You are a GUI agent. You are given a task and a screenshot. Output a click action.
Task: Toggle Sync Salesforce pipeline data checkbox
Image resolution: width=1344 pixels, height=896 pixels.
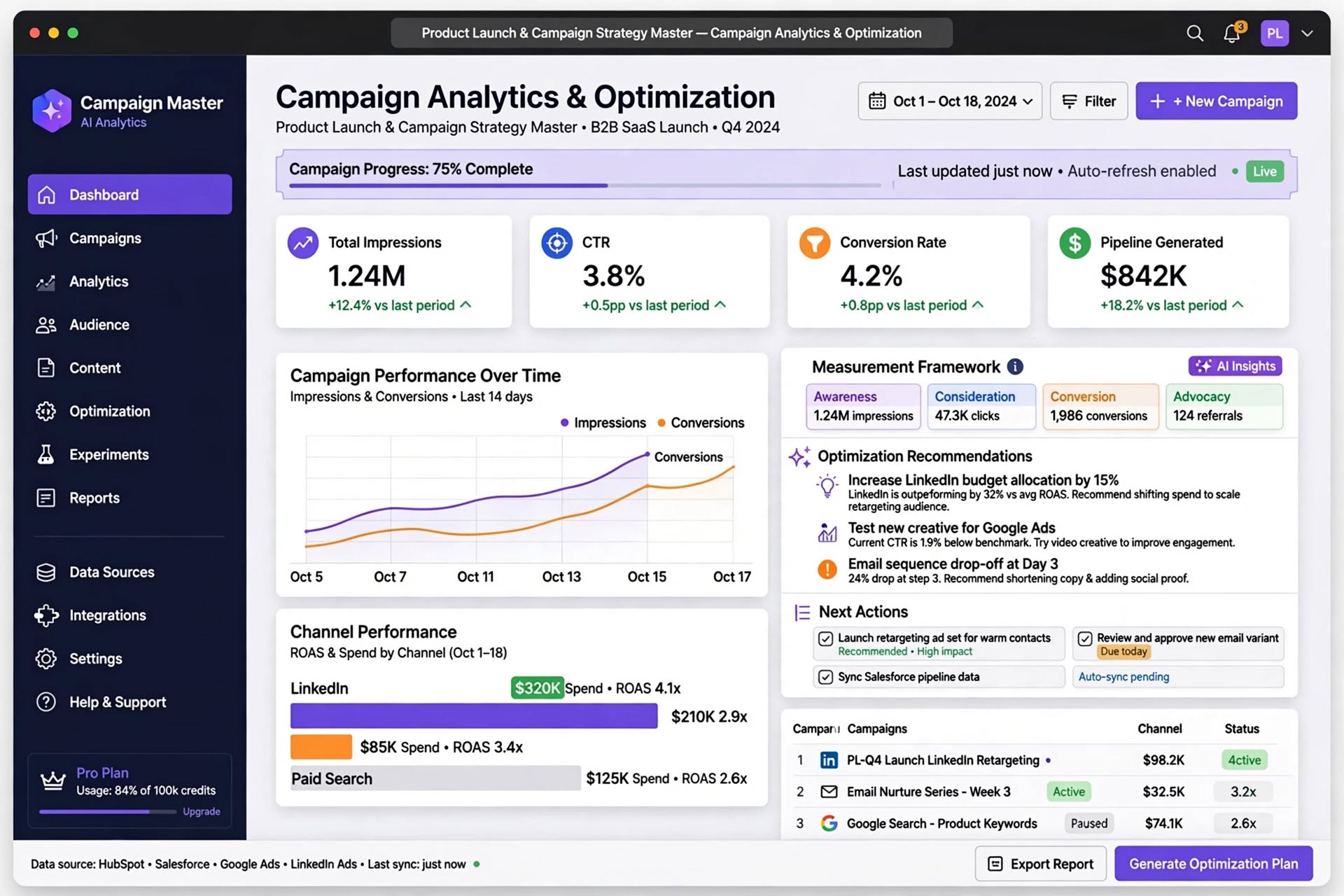[x=826, y=677]
